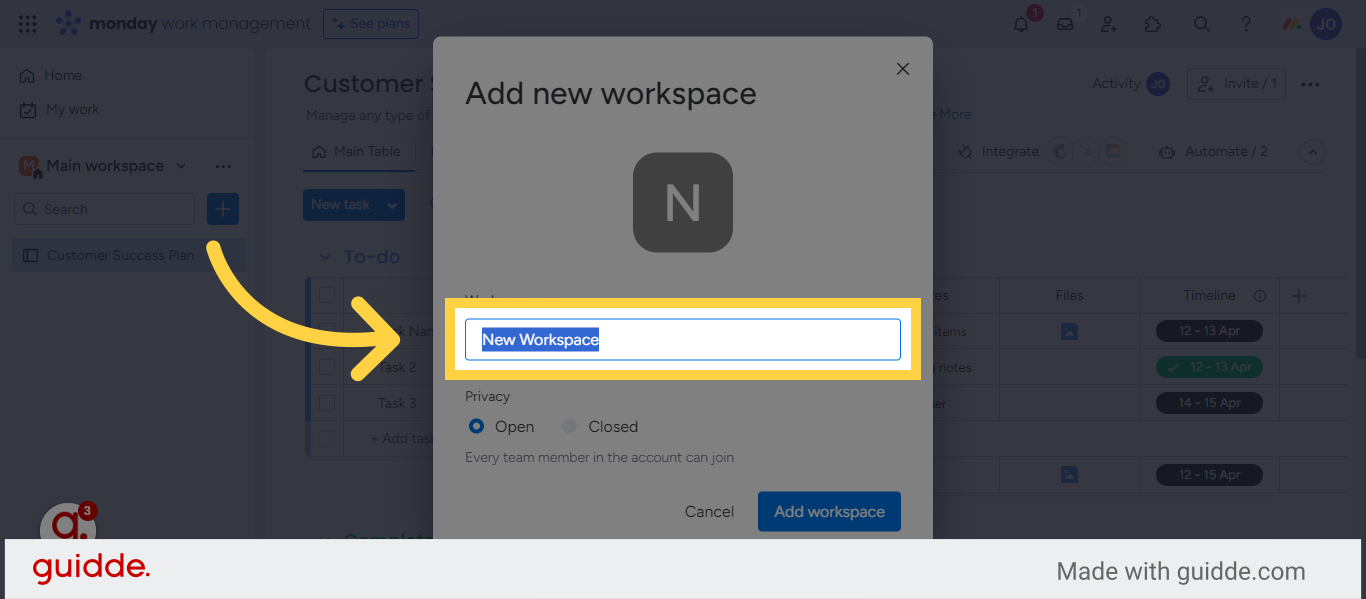Click the Automate robot icon
This screenshot has width=1366, height=599.
[1166, 151]
